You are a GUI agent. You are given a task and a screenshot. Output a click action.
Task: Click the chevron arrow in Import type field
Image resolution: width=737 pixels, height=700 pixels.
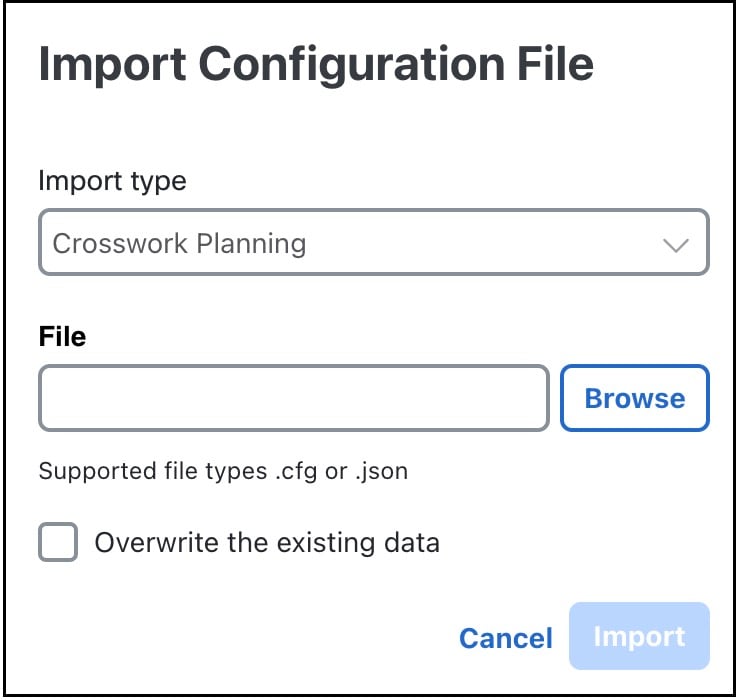[x=675, y=244]
